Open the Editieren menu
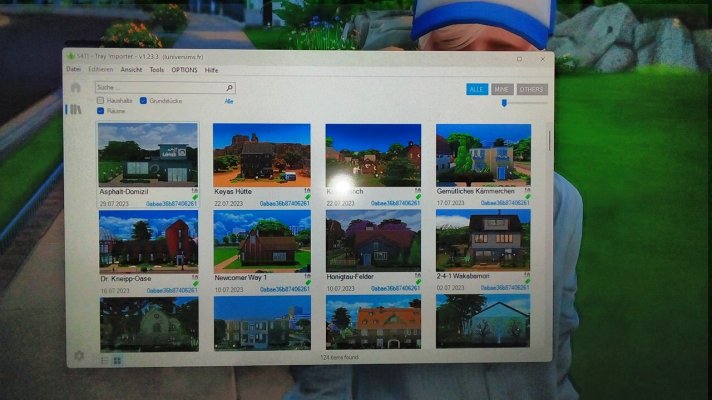Screen dimensions: 712x400 (x=100, y=69)
